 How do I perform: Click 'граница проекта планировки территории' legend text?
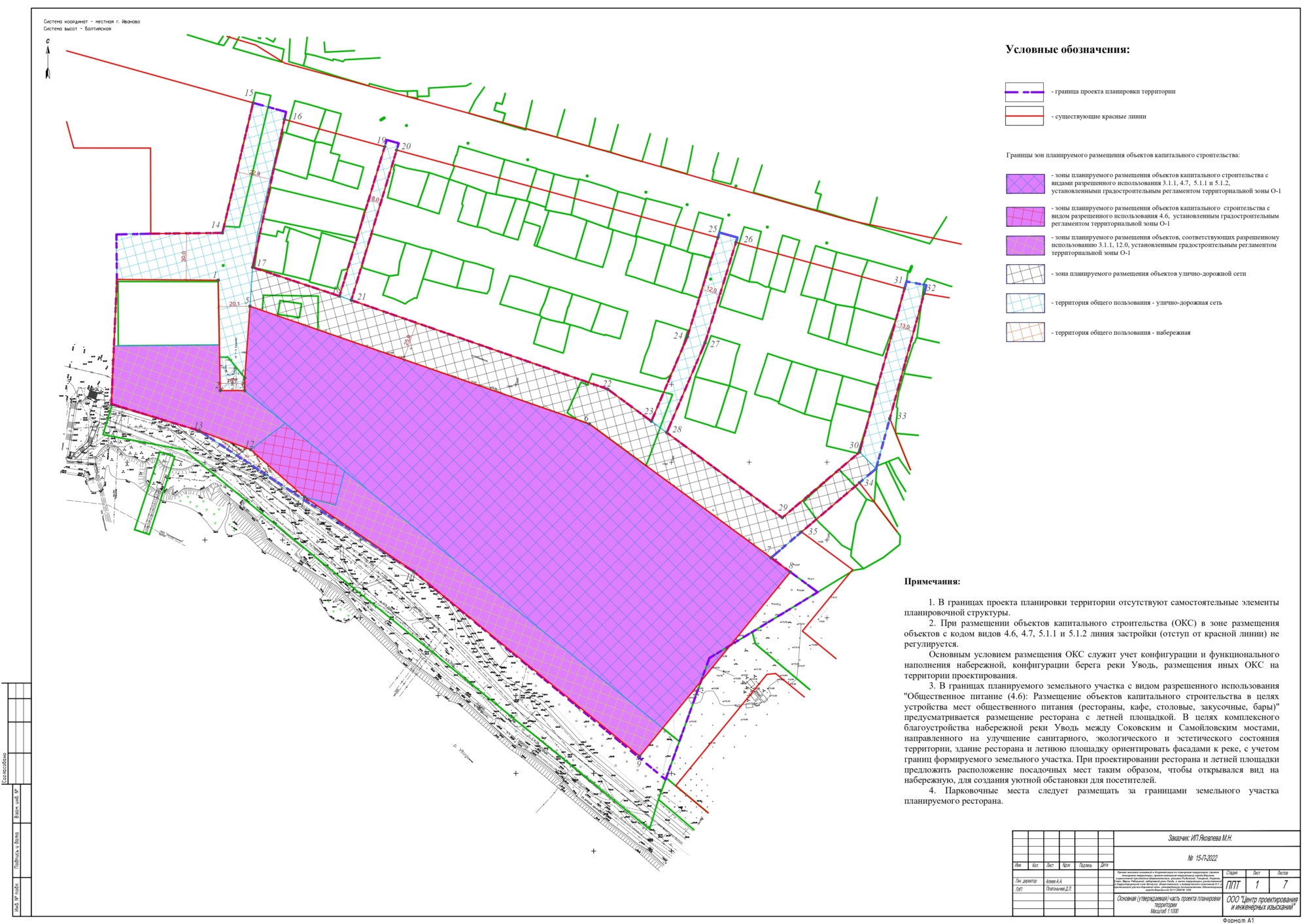[x=1113, y=92]
